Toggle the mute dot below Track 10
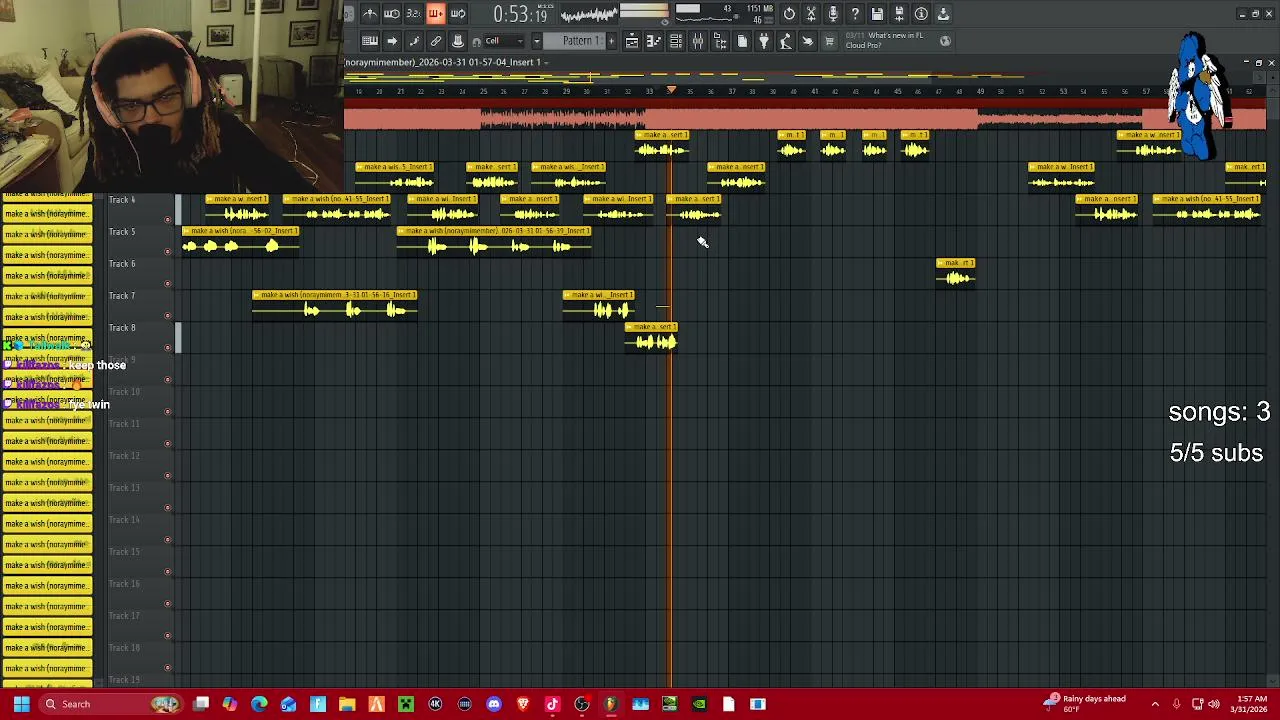The height and width of the screenshot is (720, 1280). 167,411
